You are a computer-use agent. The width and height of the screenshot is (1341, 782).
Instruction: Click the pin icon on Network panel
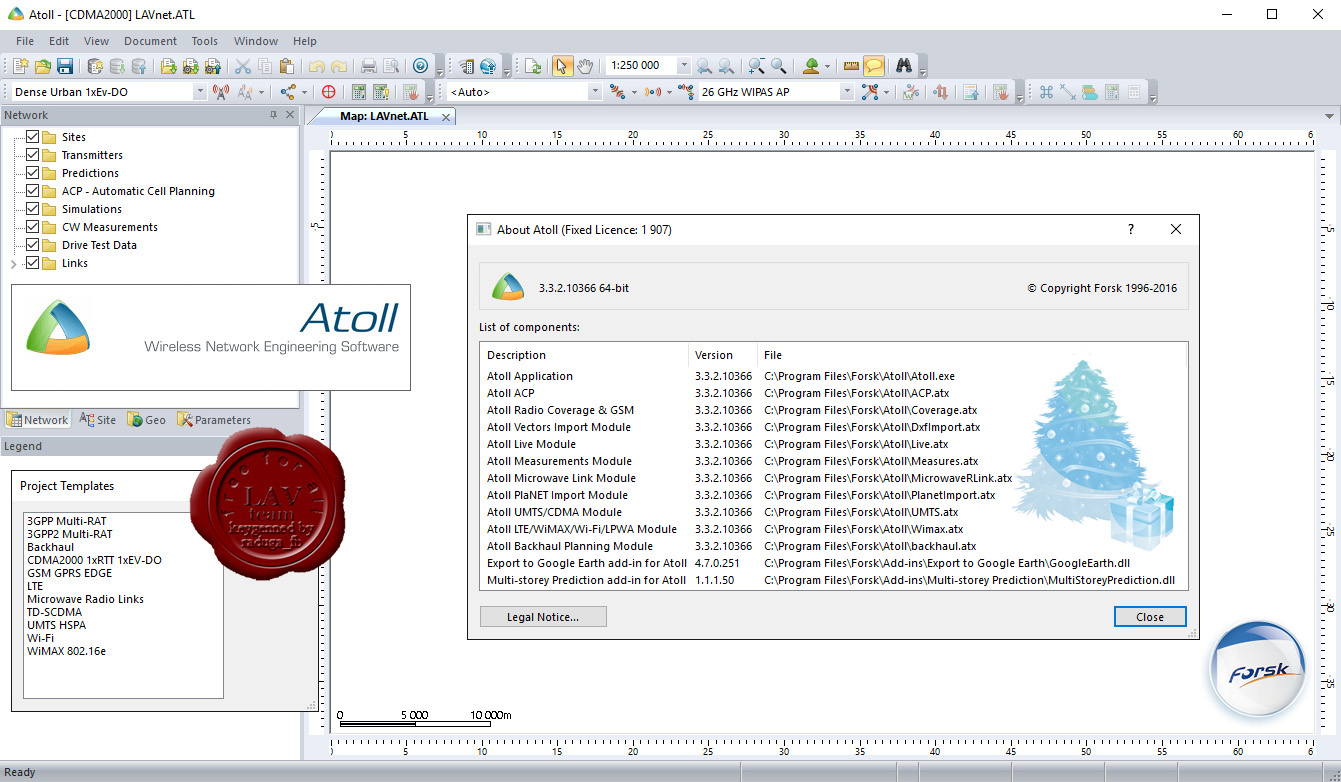pyautogui.click(x=274, y=115)
